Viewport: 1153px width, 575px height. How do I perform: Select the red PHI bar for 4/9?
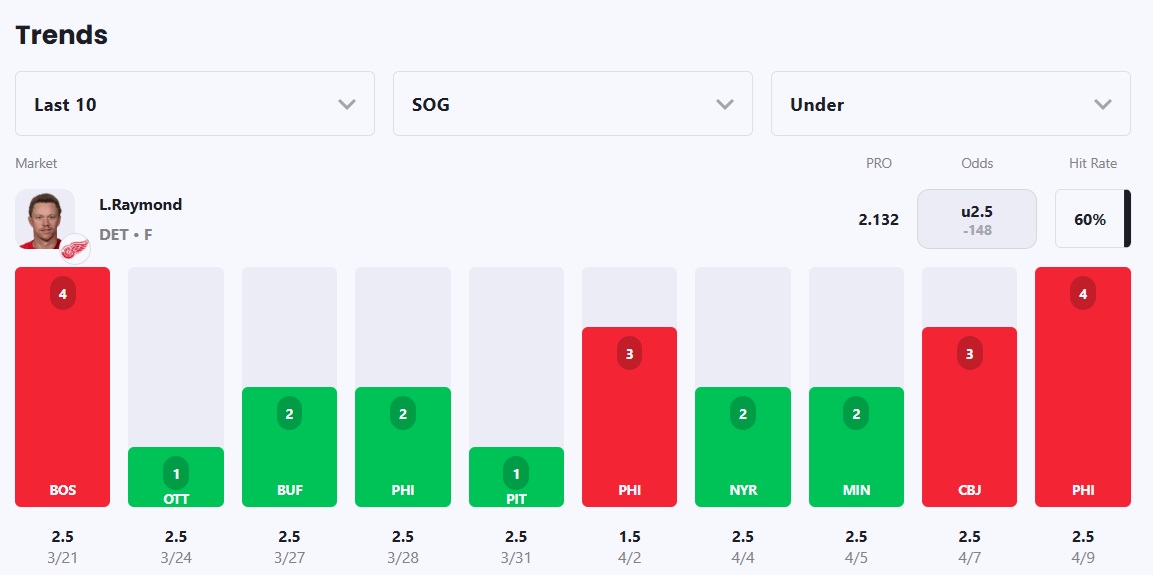click(x=1083, y=387)
